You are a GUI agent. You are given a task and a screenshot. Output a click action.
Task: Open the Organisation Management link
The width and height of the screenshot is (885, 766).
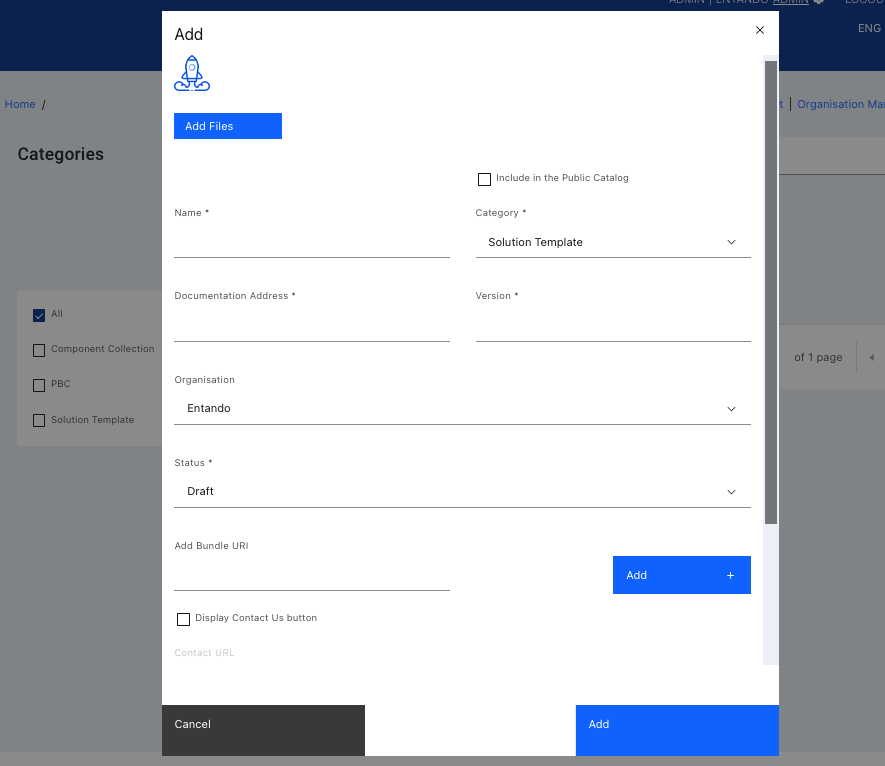(x=840, y=104)
